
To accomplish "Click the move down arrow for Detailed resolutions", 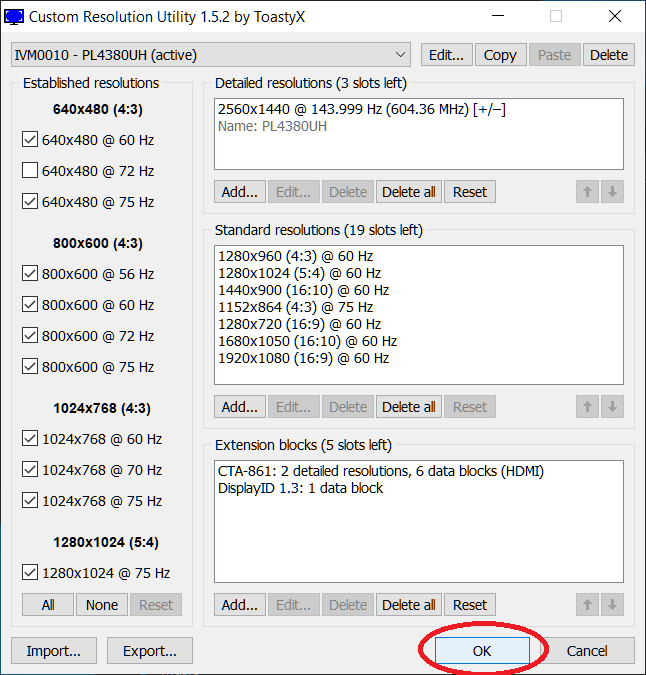I will [x=613, y=192].
